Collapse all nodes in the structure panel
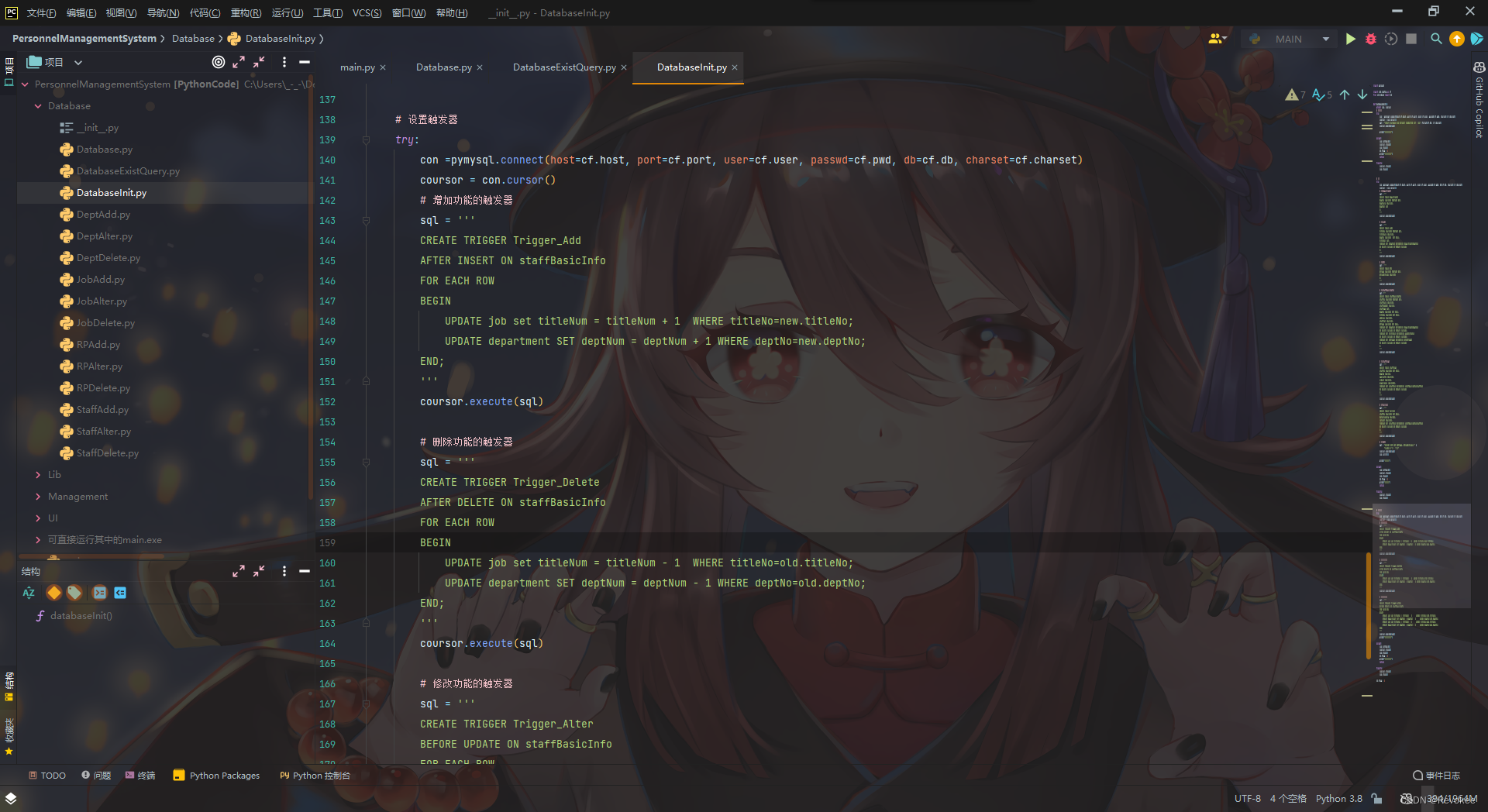The image size is (1488, 812). point(259,571)
